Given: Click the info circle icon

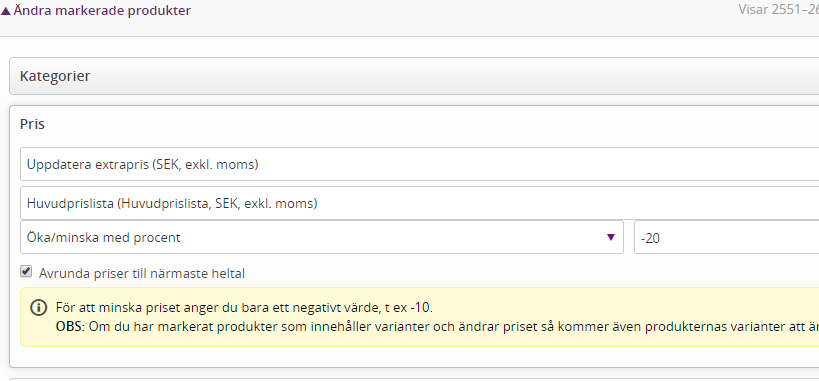Looking at the screenshot, I should (x=38, y=308).
